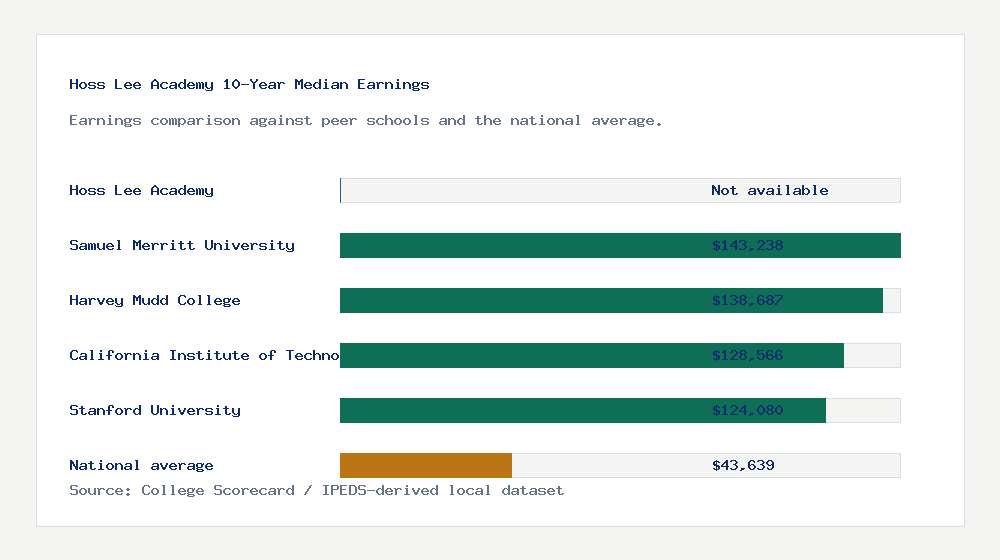Click the $138,687 earnings value

tap(747, 300)
